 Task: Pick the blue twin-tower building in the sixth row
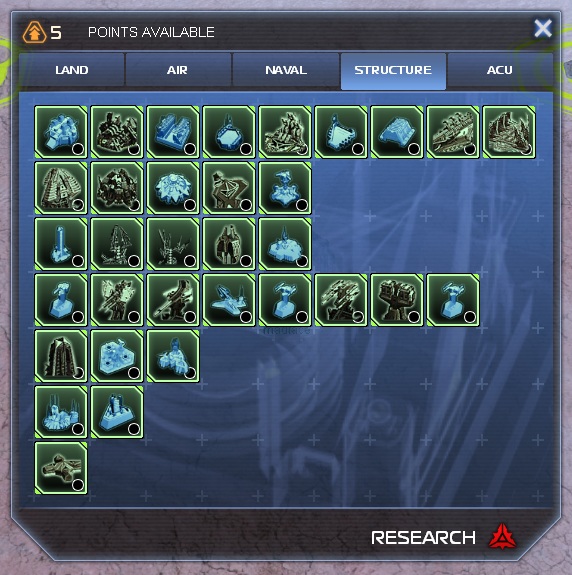coord(117,412)
